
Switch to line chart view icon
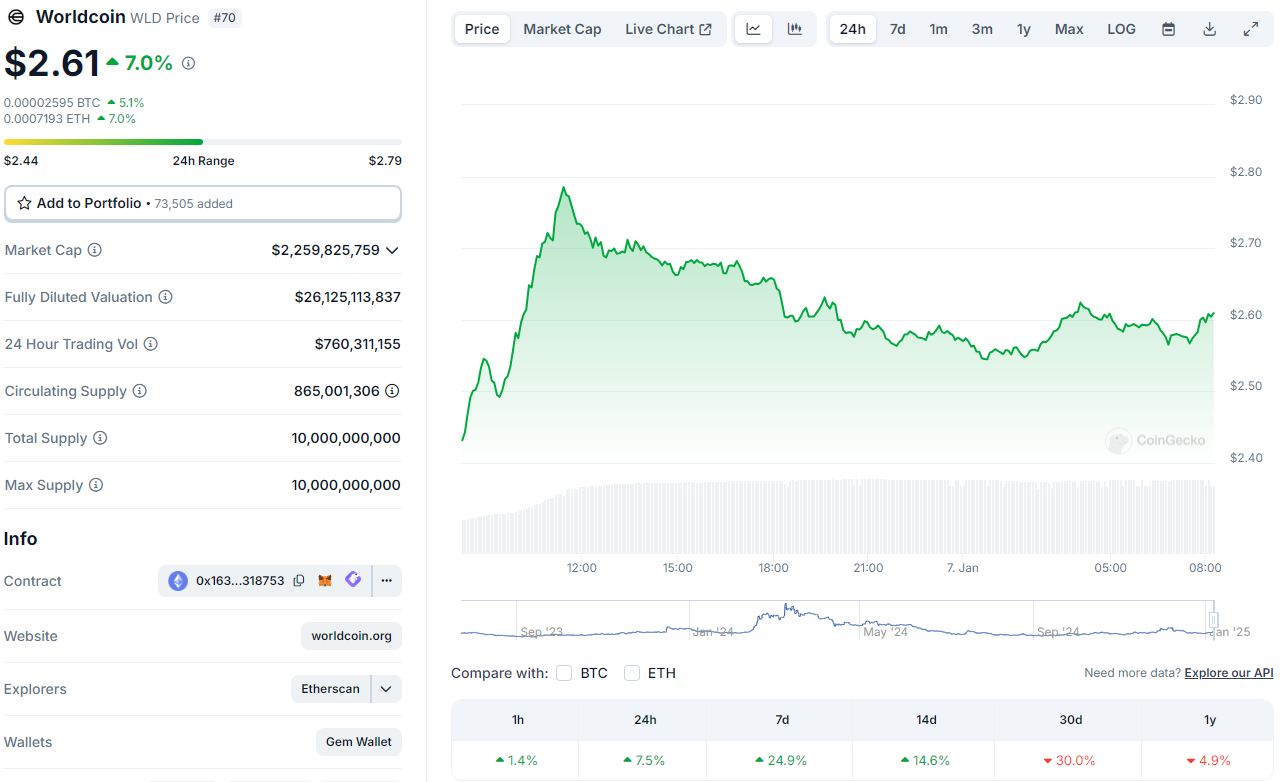pos(753,29)
